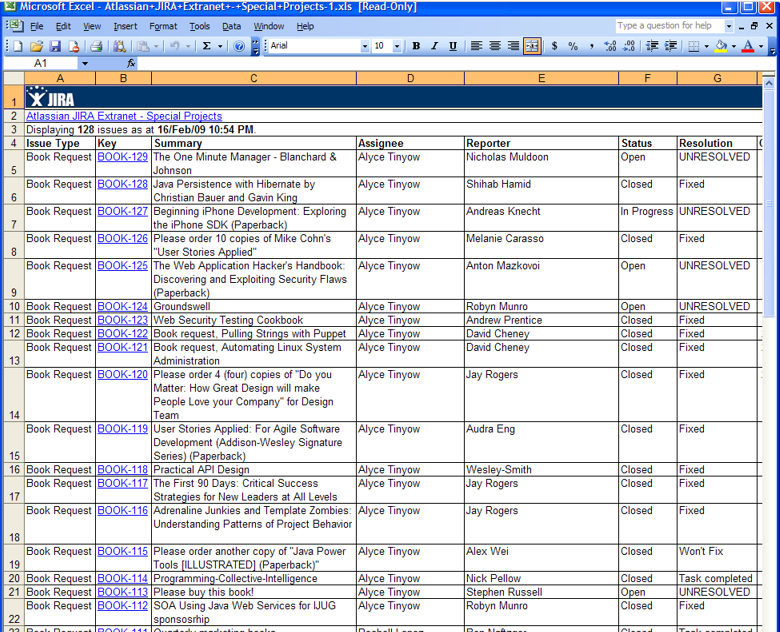Image resolution: width=780 pixels, height=632 pixels.
Task: Open the File menu
Action: click(x=37, y=26)
